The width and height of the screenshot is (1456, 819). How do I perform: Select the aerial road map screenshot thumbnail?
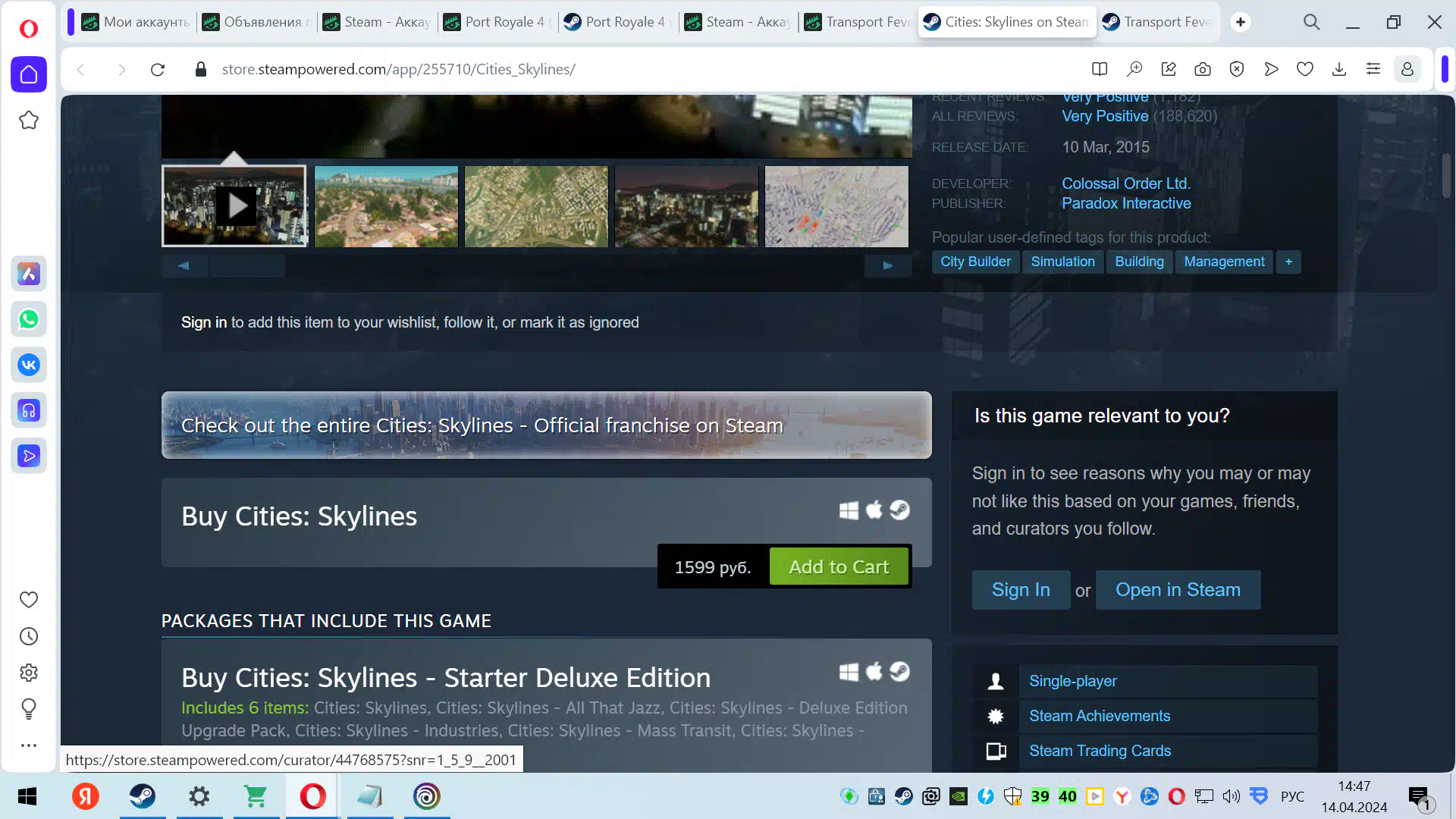[x=536, y=206]
